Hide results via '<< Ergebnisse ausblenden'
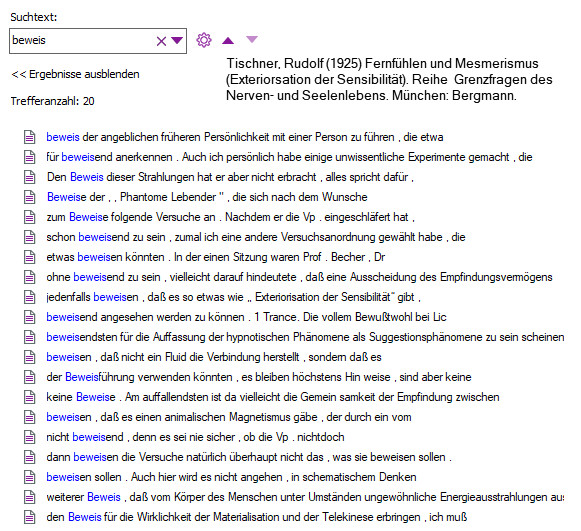 (75, 74)
